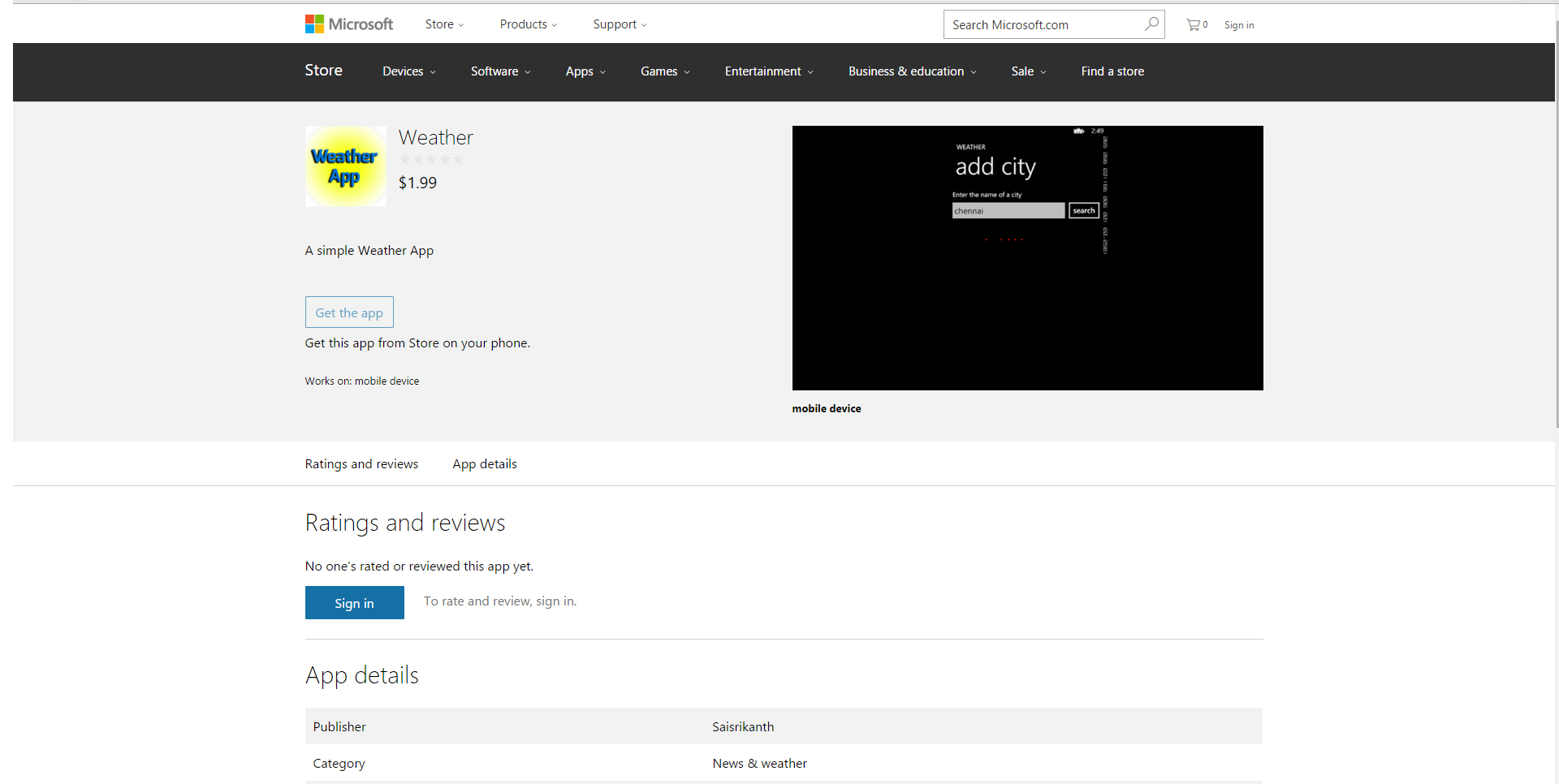The width and height of the screenshot is (1559, 784).
Task: Click the star rating under Weather title
Action: point(431,160)
